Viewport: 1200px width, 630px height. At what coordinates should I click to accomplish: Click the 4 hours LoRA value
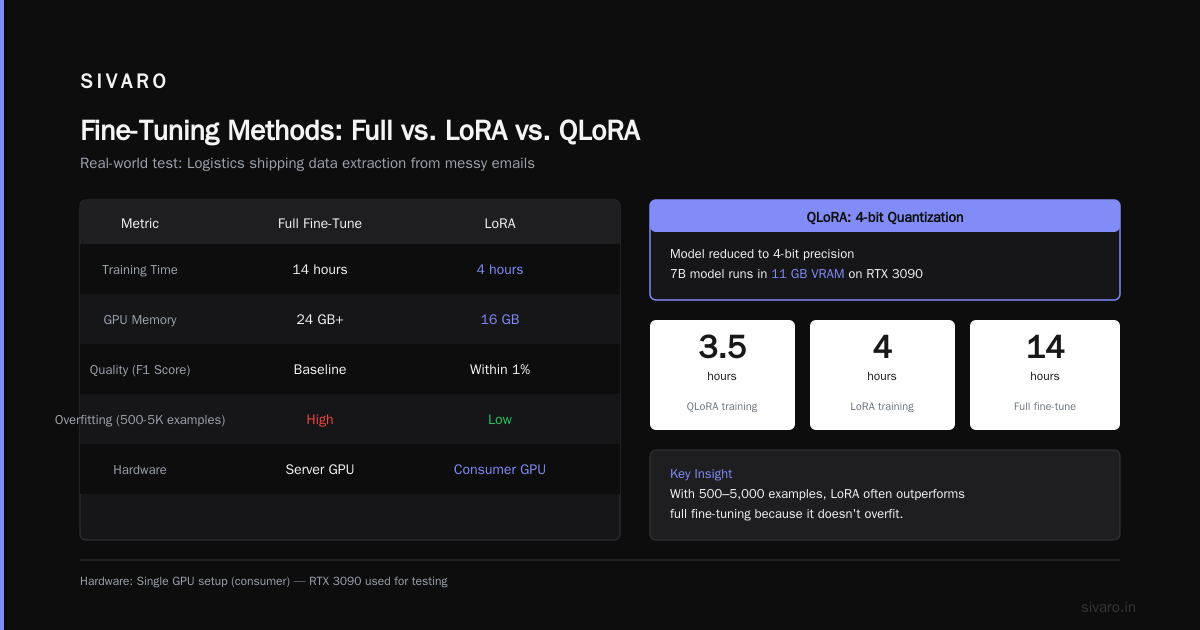[500, 270]
